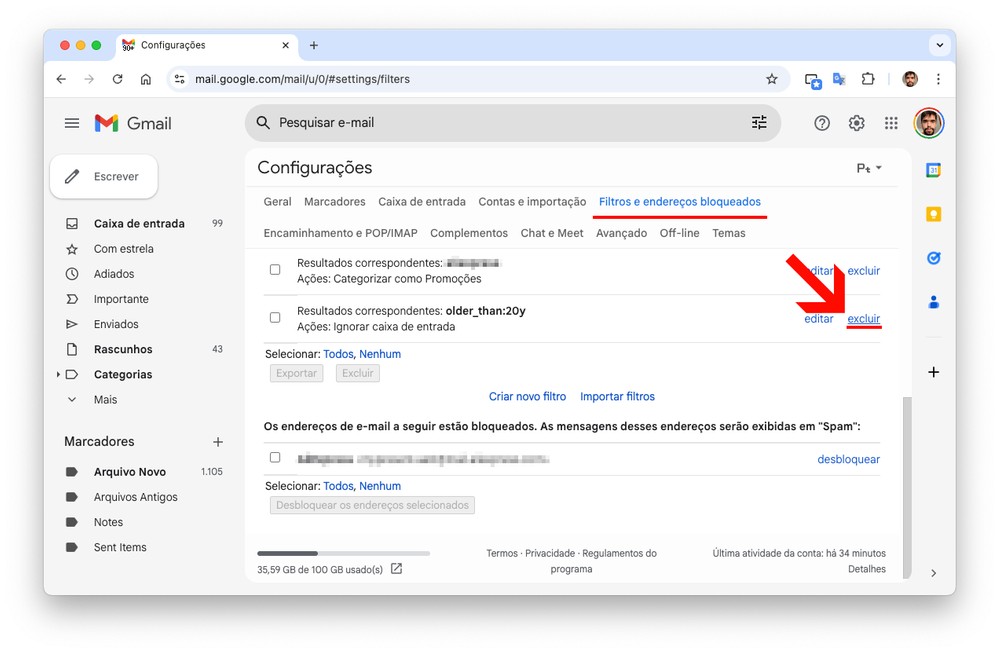Click the search options filter icon

(x=759, y=122)
